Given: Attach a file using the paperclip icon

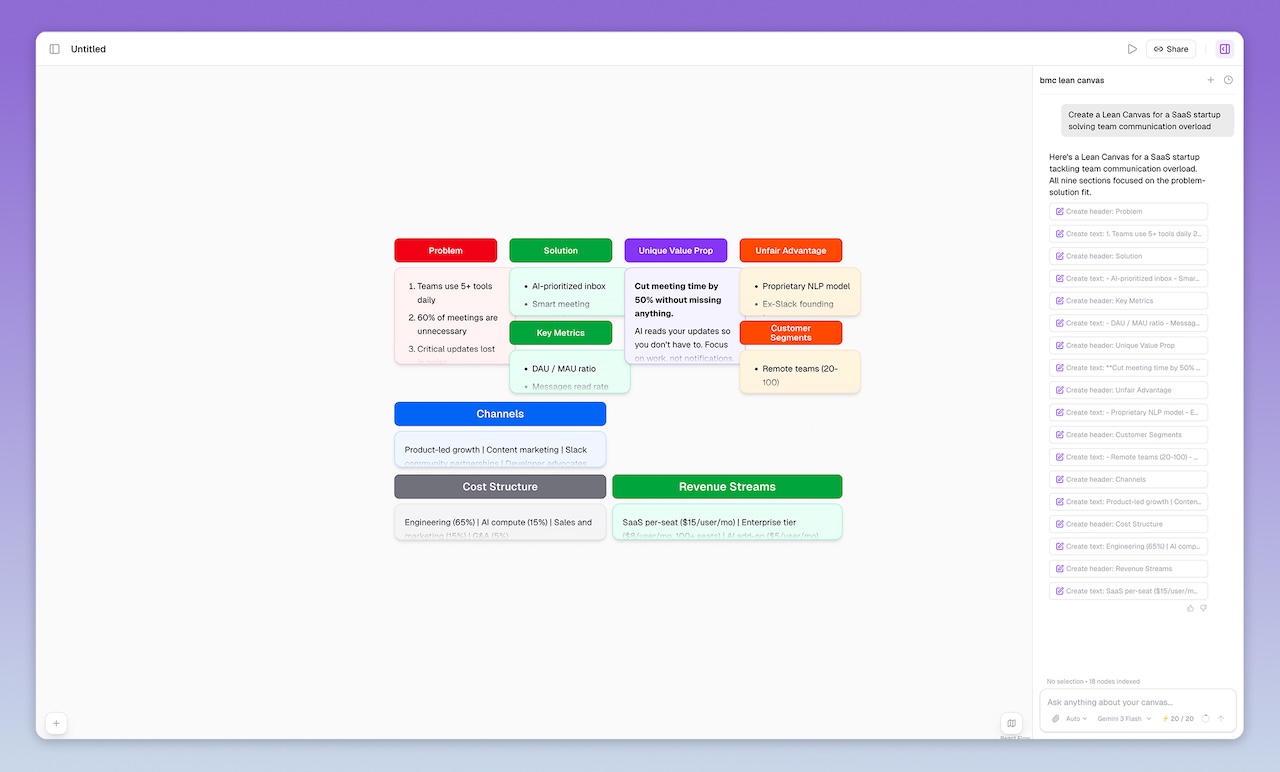Looking at the screenshot, I should point(1056,718).
